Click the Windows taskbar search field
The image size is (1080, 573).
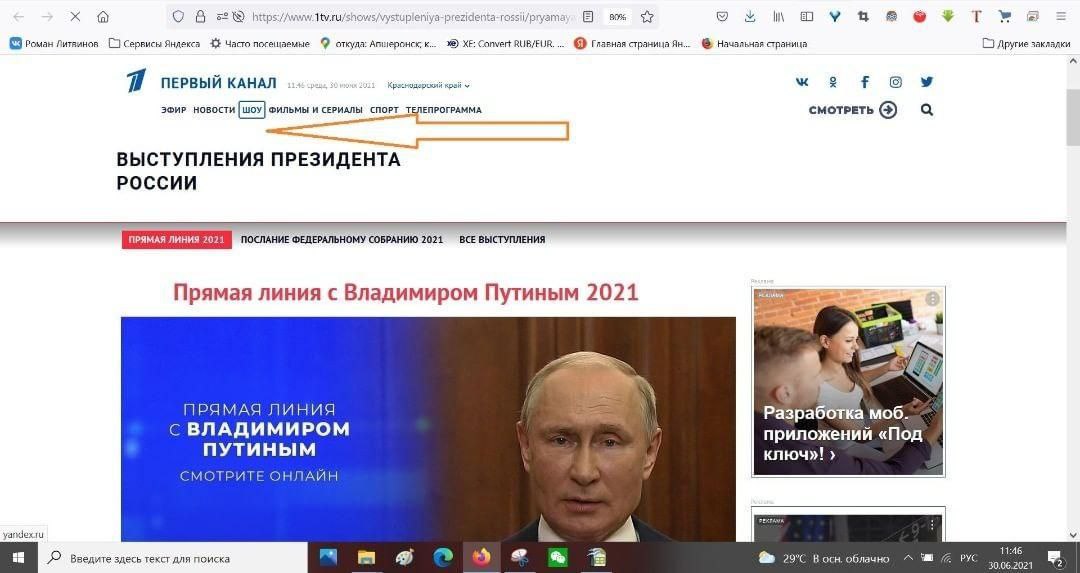coord(172,558)
